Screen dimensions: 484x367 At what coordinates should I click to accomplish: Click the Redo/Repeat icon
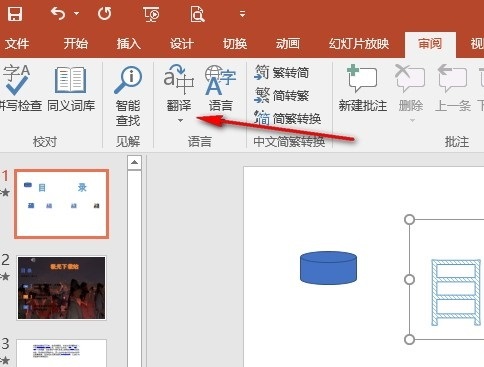coord(105,14)
